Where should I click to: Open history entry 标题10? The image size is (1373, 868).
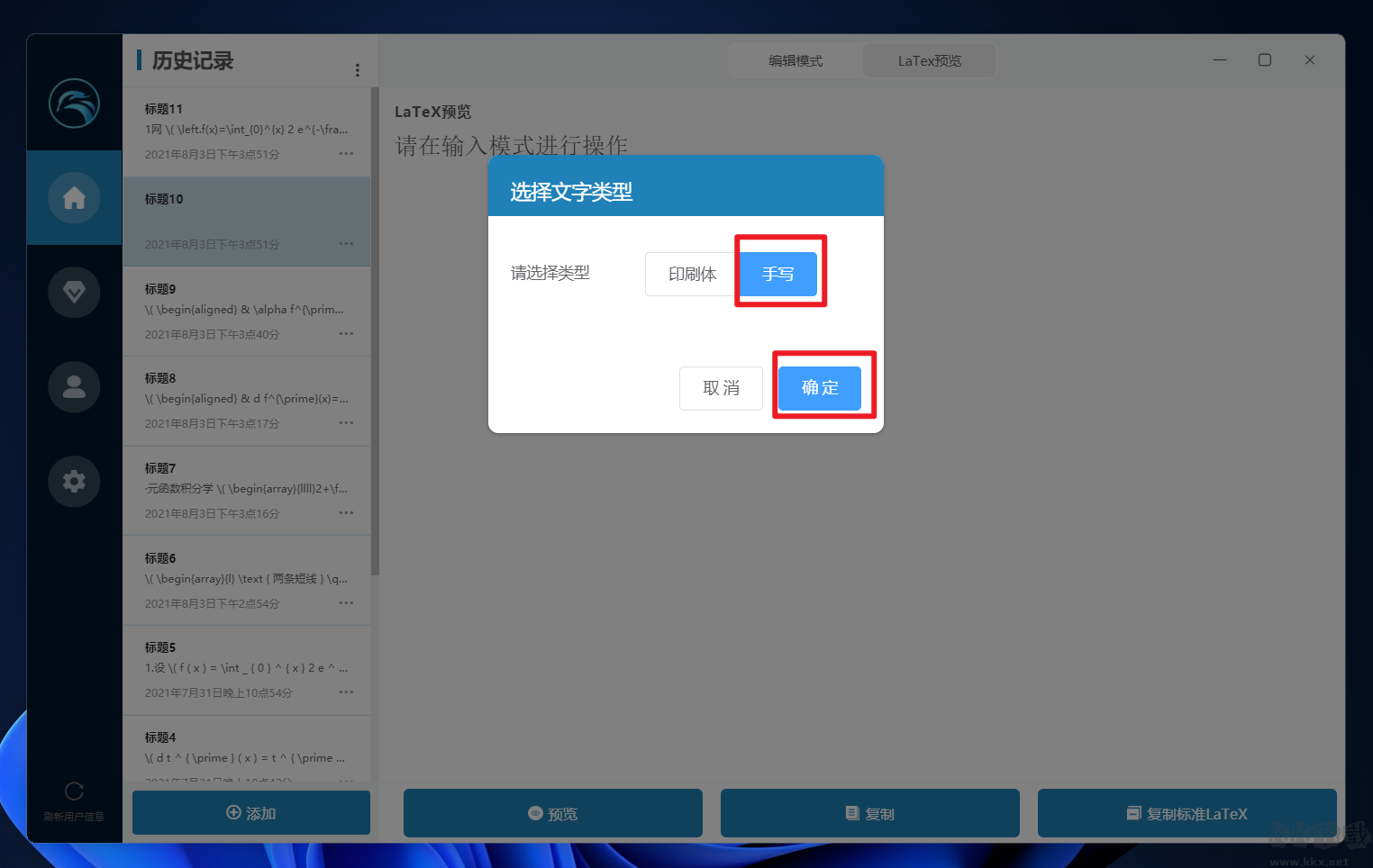(x=246, y=222)
